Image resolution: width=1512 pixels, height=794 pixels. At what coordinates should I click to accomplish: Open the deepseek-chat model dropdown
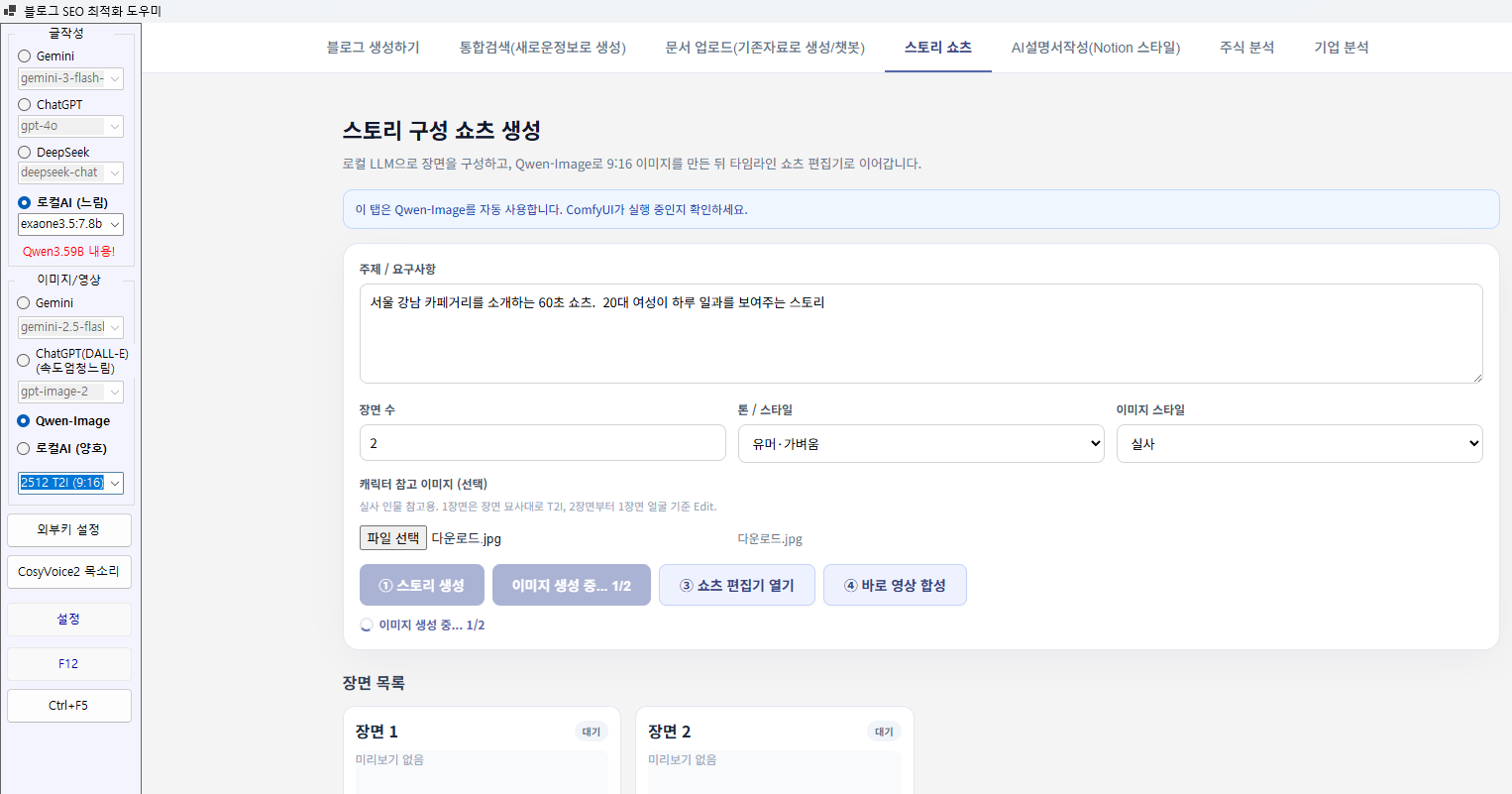point(70,172)
